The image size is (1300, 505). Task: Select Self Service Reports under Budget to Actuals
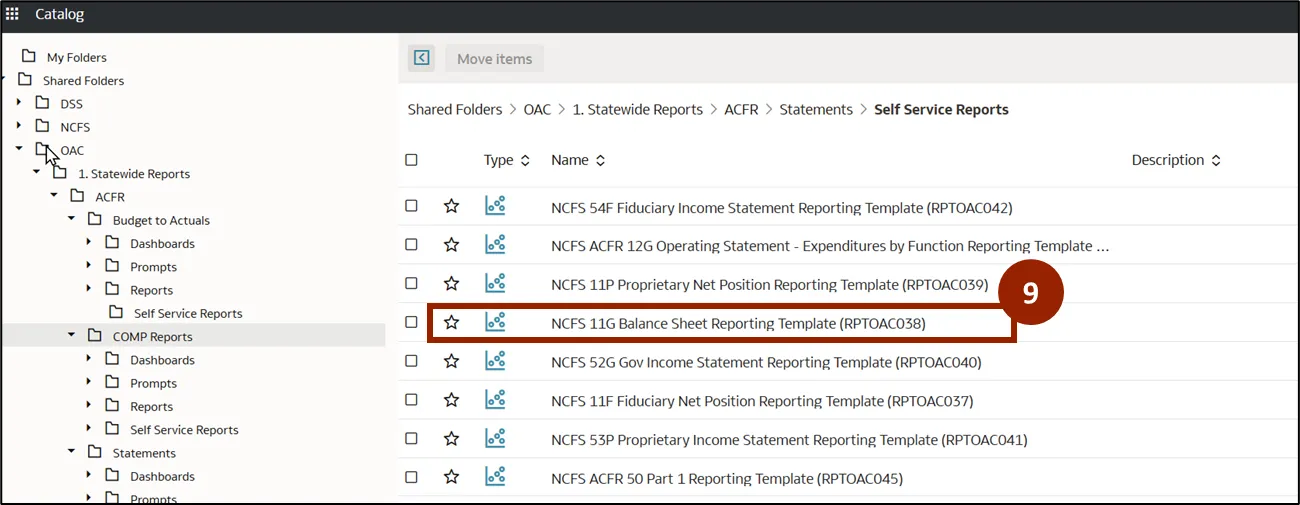[x=187, y=313]
